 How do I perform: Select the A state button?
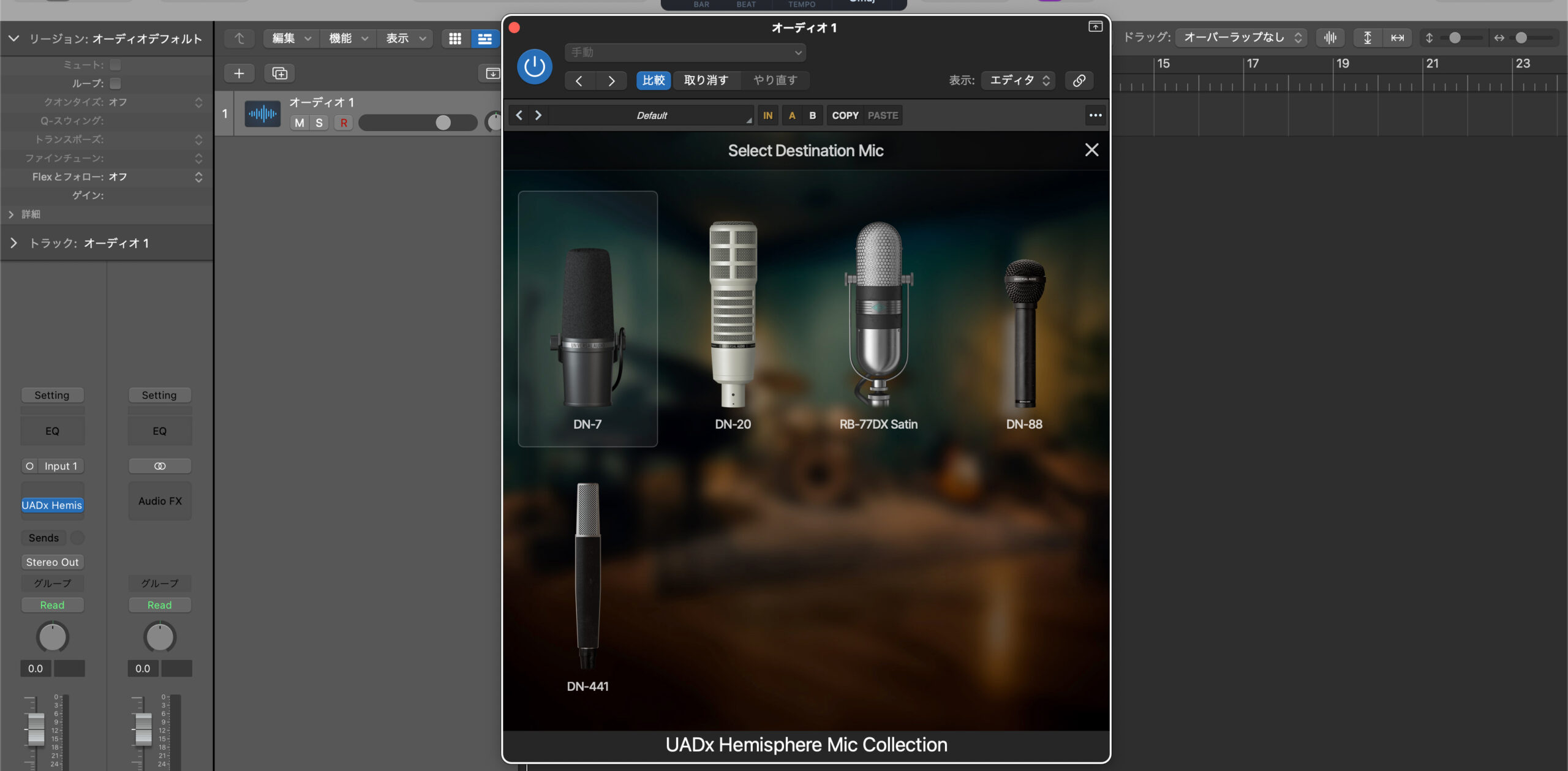(792, 115)
